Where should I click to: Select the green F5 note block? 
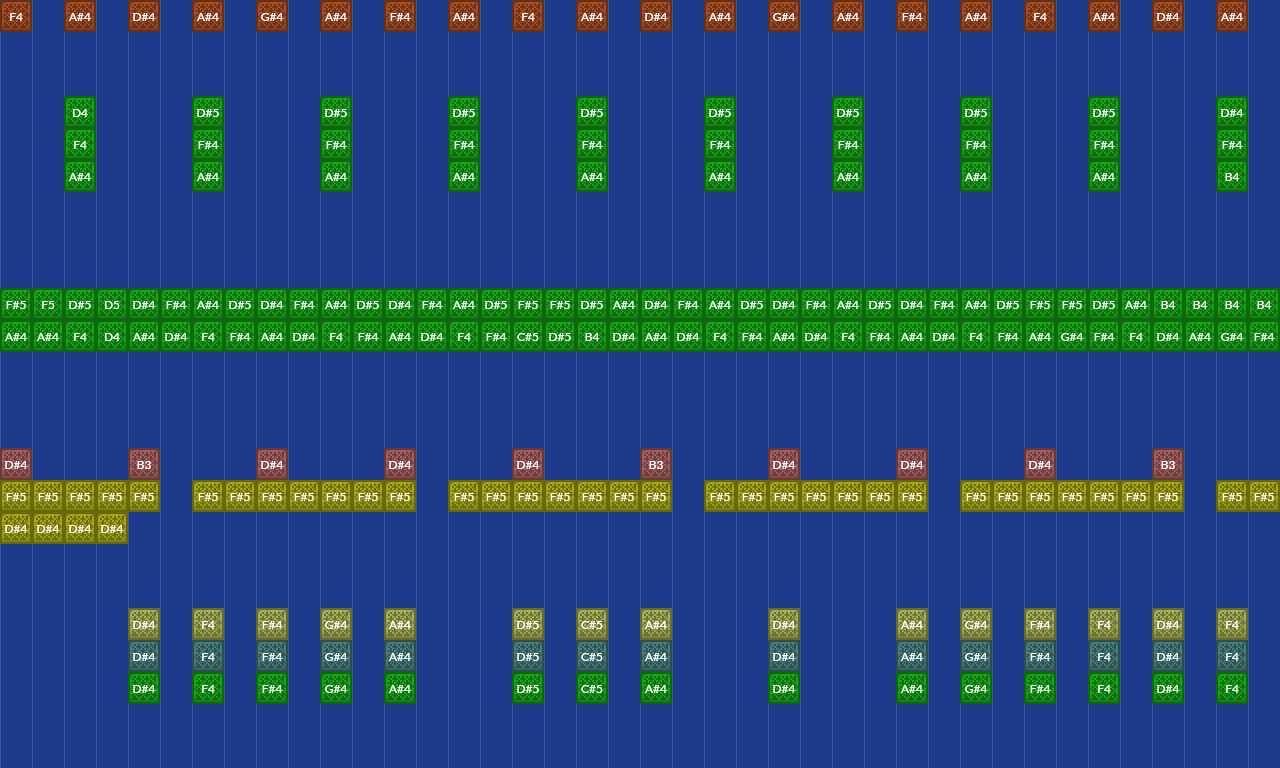[48, 304]
